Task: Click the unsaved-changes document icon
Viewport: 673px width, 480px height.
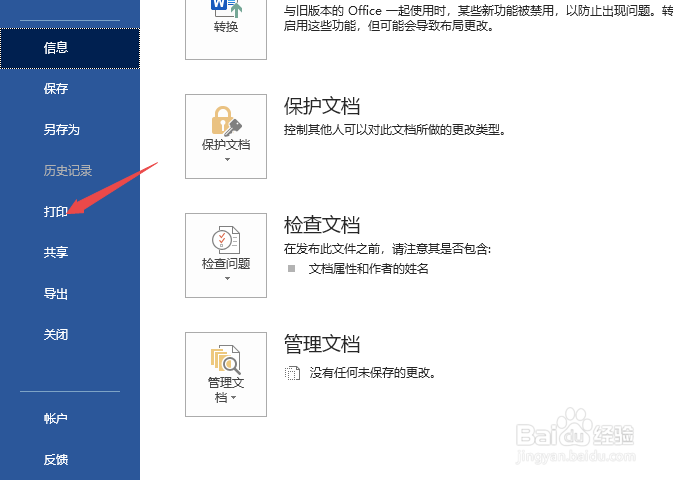Action: pyautogui.click(x=292, y=373)
